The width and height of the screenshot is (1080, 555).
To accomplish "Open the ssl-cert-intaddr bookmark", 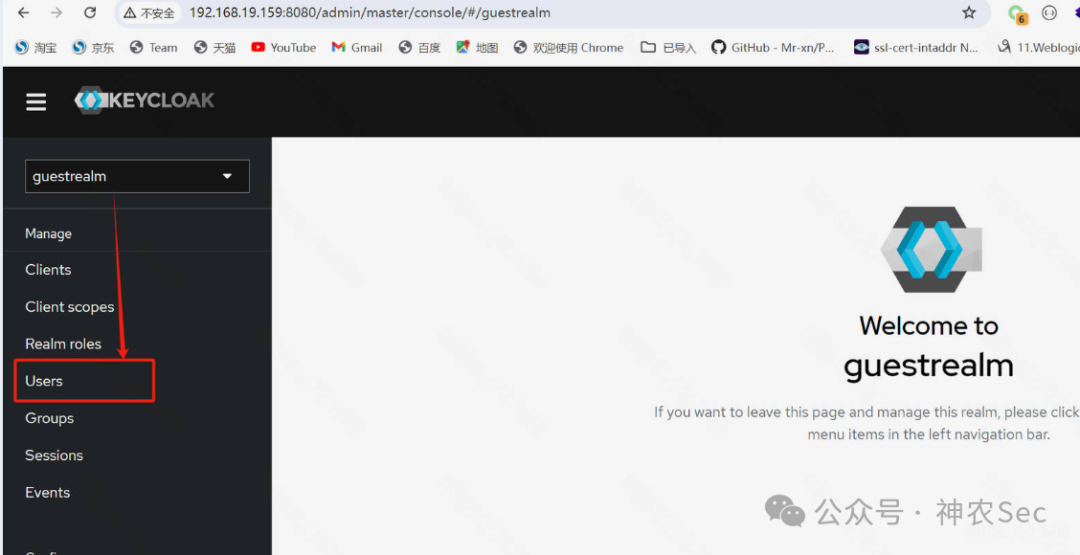I will point(916,48).
